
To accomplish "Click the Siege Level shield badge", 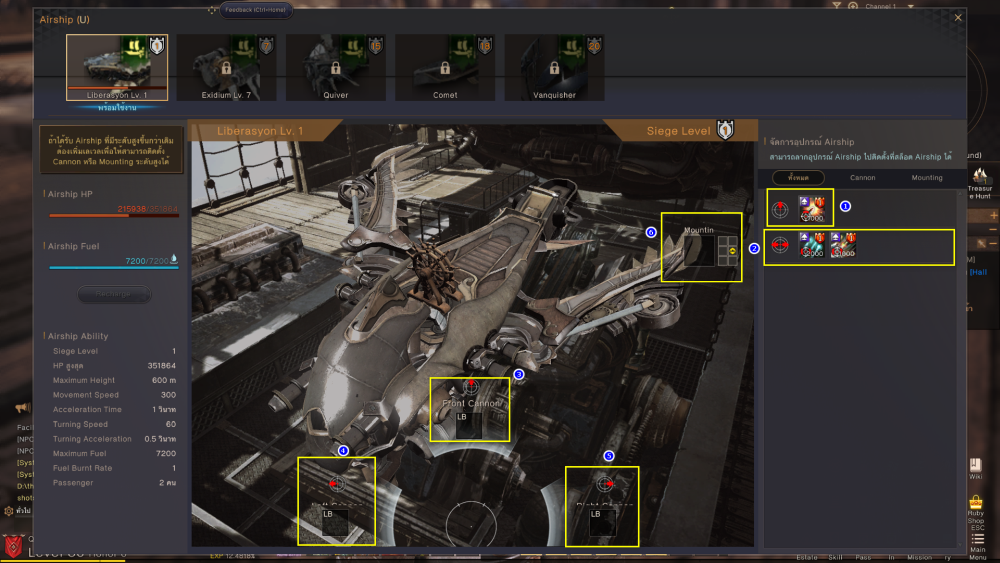I will [725, 130].
